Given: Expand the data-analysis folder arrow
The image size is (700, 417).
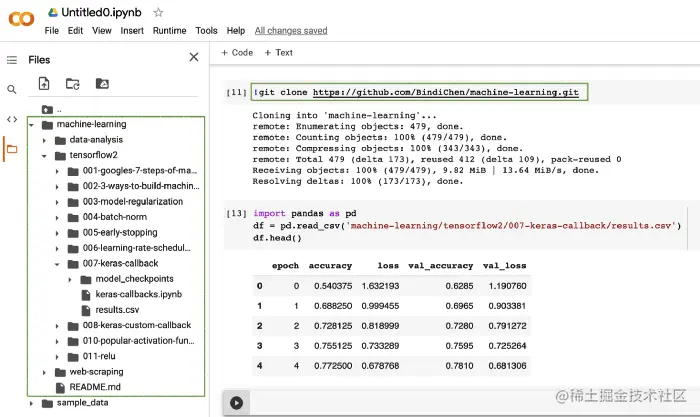Looking at the screenshot, I should click(x=44, y=140).
